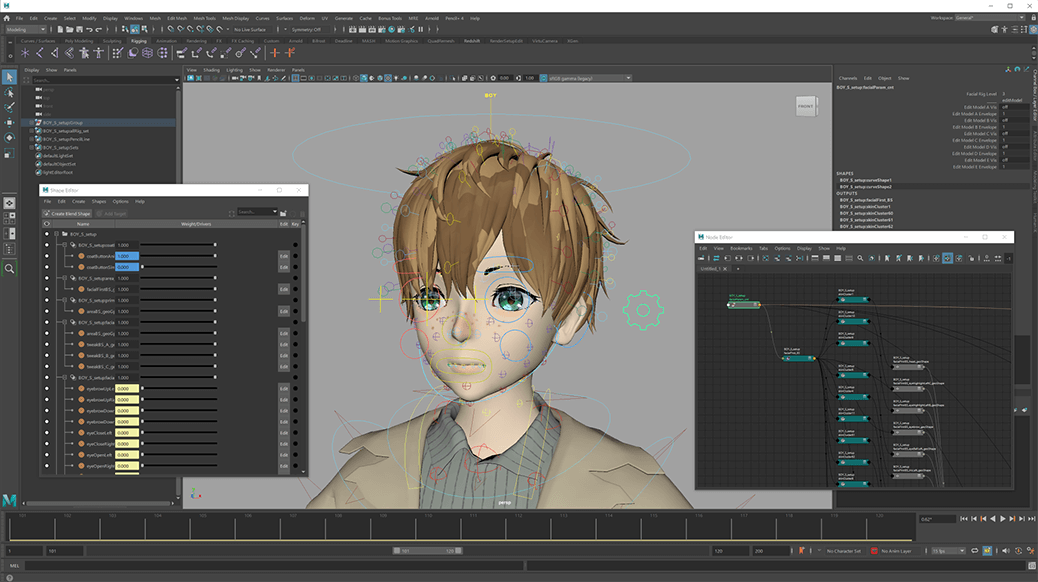Click the Add Target button
The height and width of the screenshot is (582, 1038).
coord(111,213)
